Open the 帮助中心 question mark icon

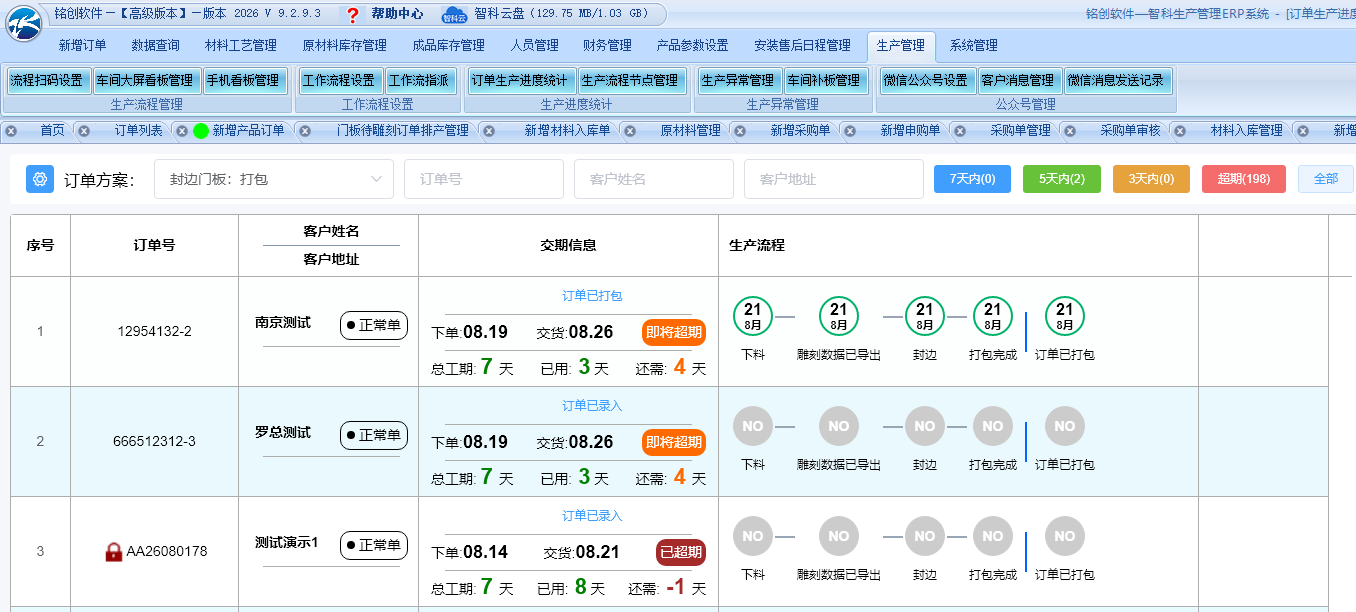pos(353,15)
